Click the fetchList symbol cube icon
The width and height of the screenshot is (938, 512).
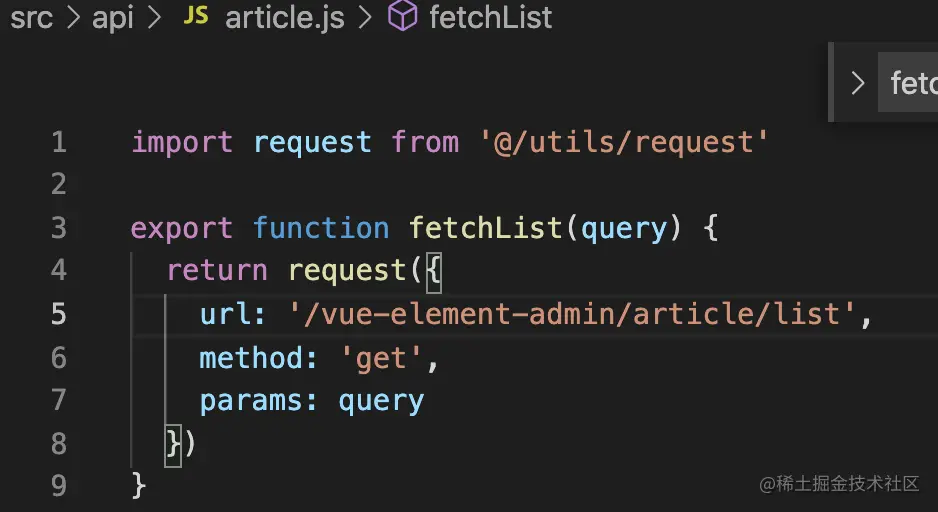(402, 18)
